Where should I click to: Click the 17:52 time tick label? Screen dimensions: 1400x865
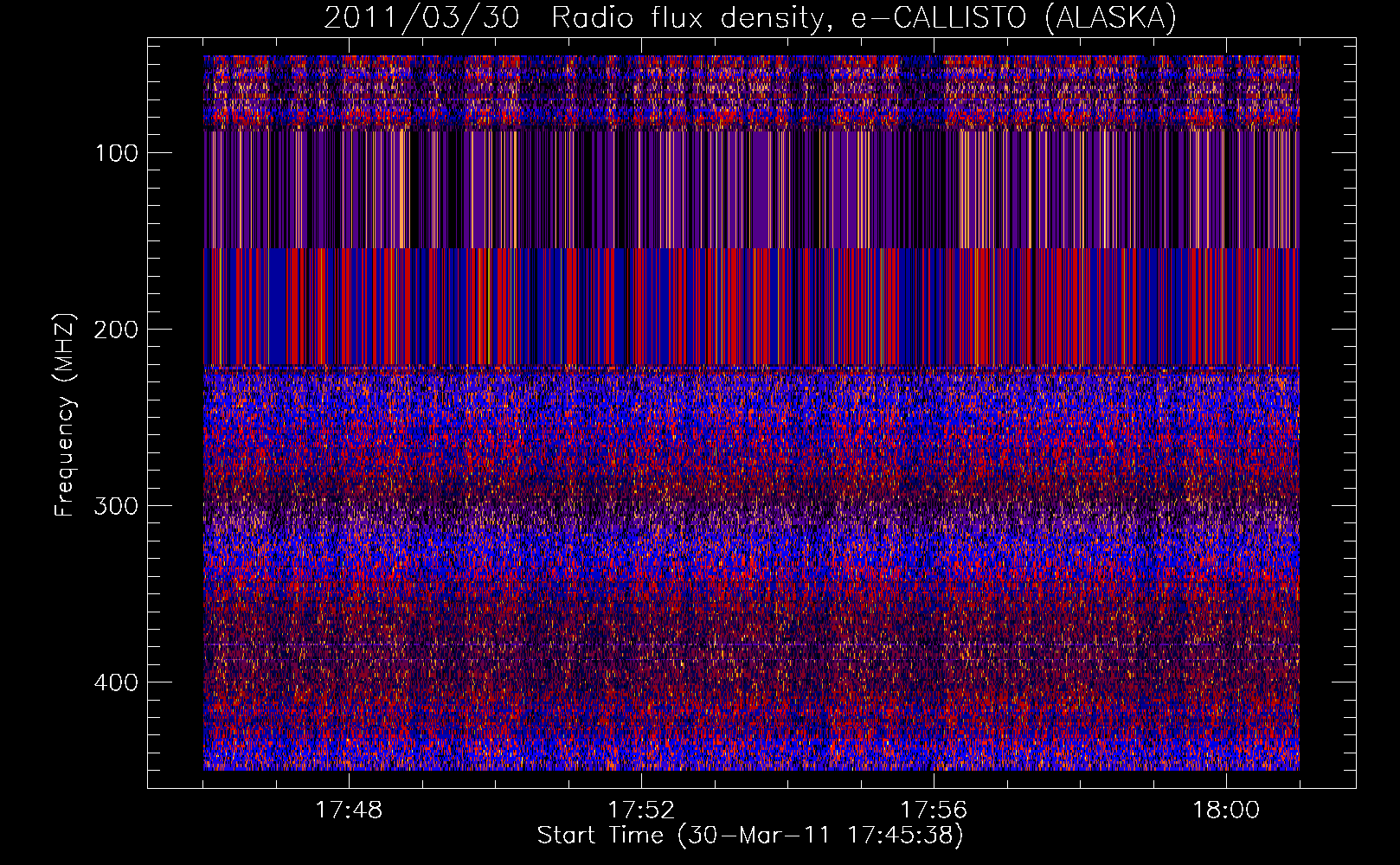click(x=641, y=811)
